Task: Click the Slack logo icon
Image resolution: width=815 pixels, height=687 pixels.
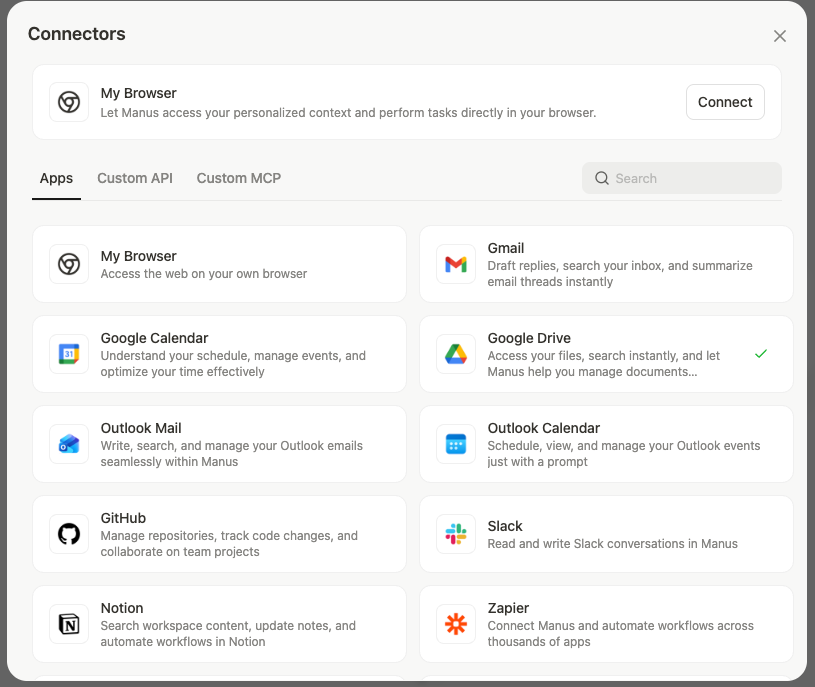Action: pyautogui.click(x=456, y=534)
